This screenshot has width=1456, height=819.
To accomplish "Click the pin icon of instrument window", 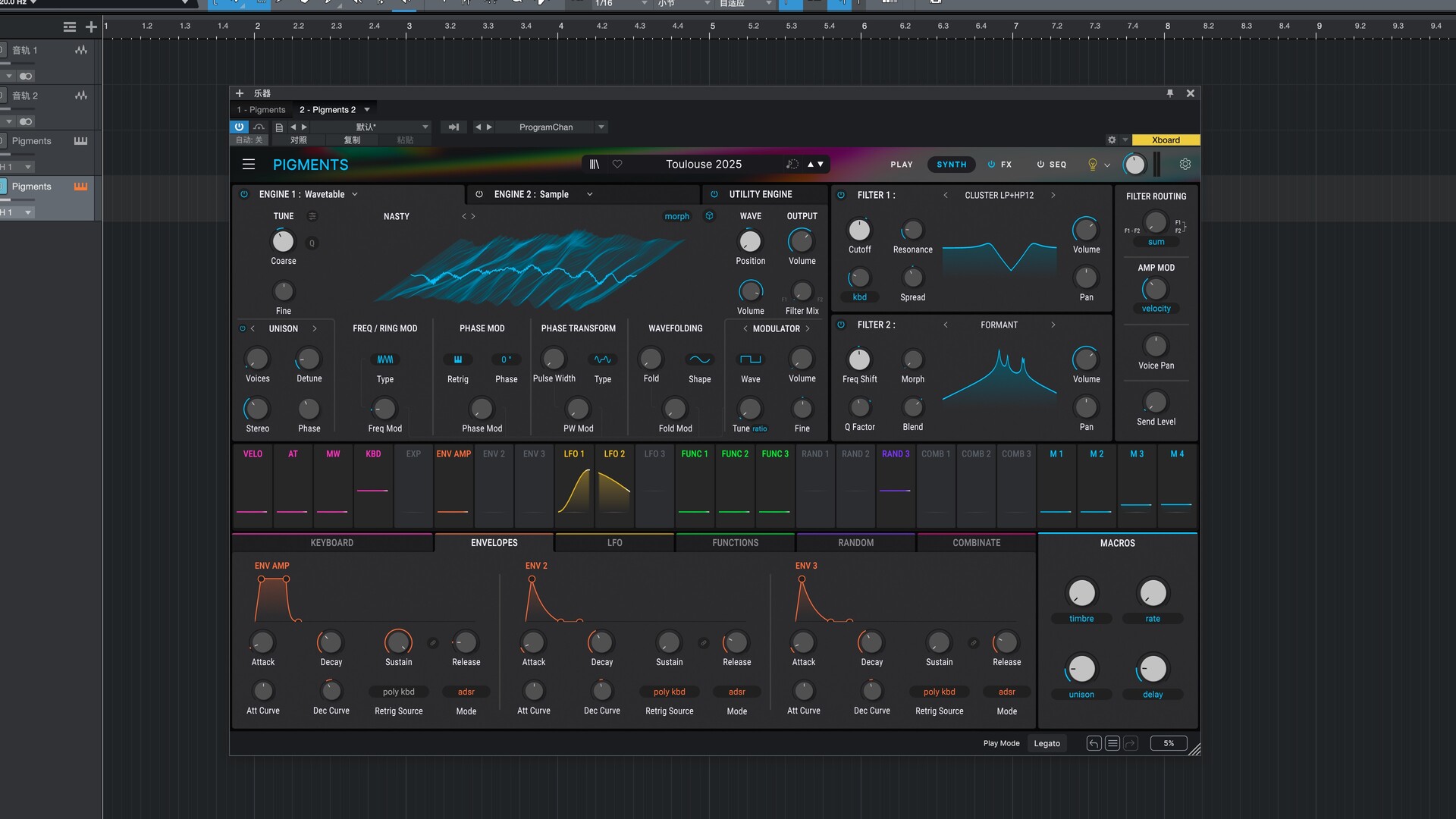I will [1170, 93].
